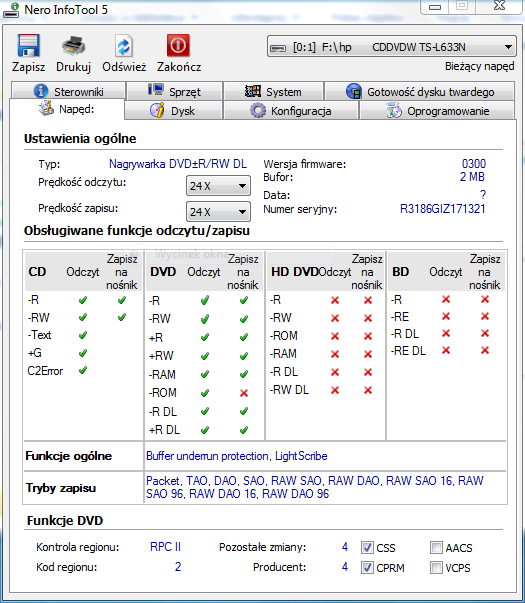Open the current drive selection dropdown

click(x=392, y=47)
